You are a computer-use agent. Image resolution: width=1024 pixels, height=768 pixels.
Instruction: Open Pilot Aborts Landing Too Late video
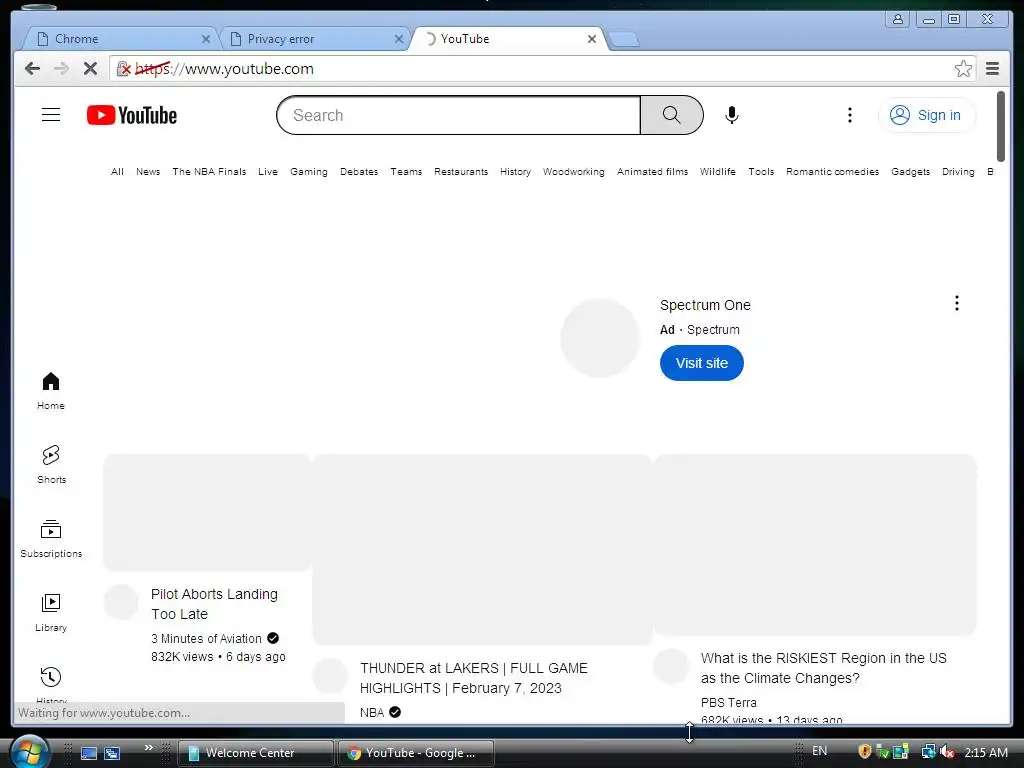pyautogui.click(x=214, y=604)
